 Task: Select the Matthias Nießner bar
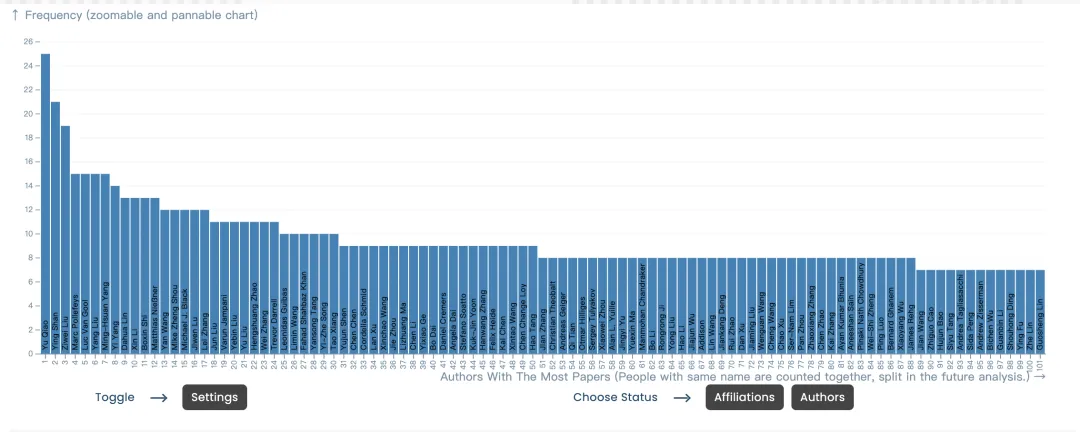(x=155, y=276)
